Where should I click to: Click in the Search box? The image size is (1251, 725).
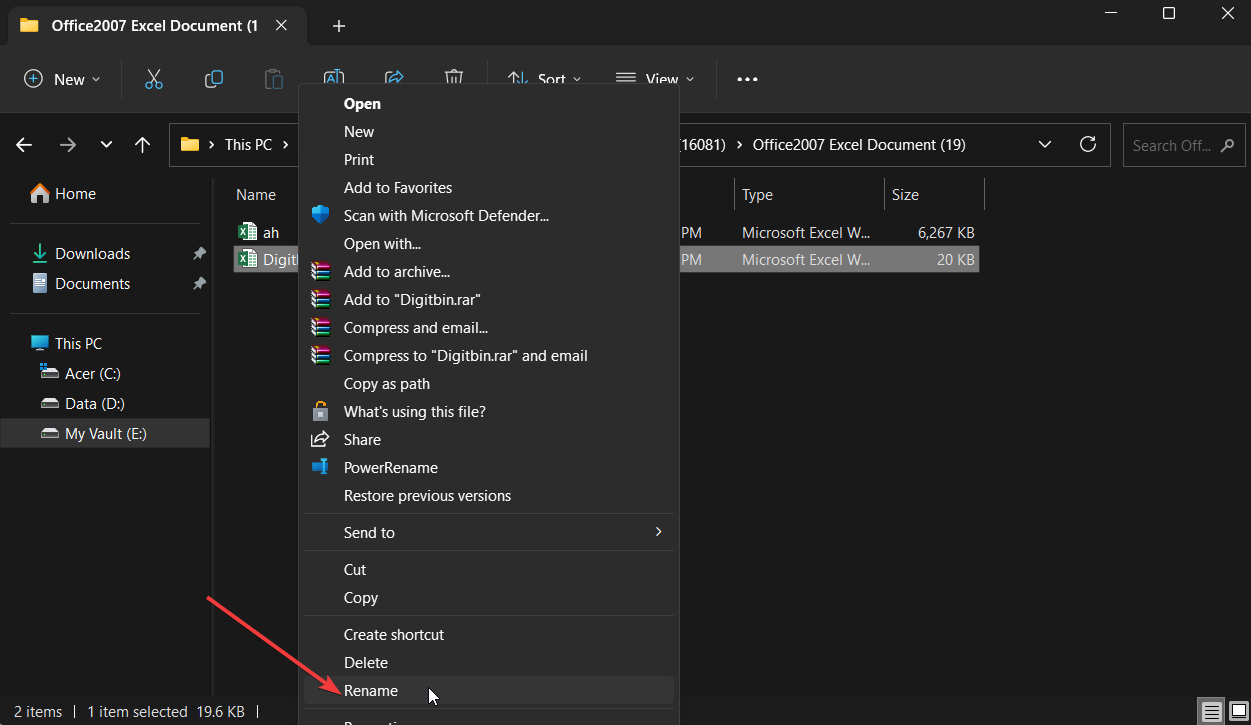(x=1184, y=145)
